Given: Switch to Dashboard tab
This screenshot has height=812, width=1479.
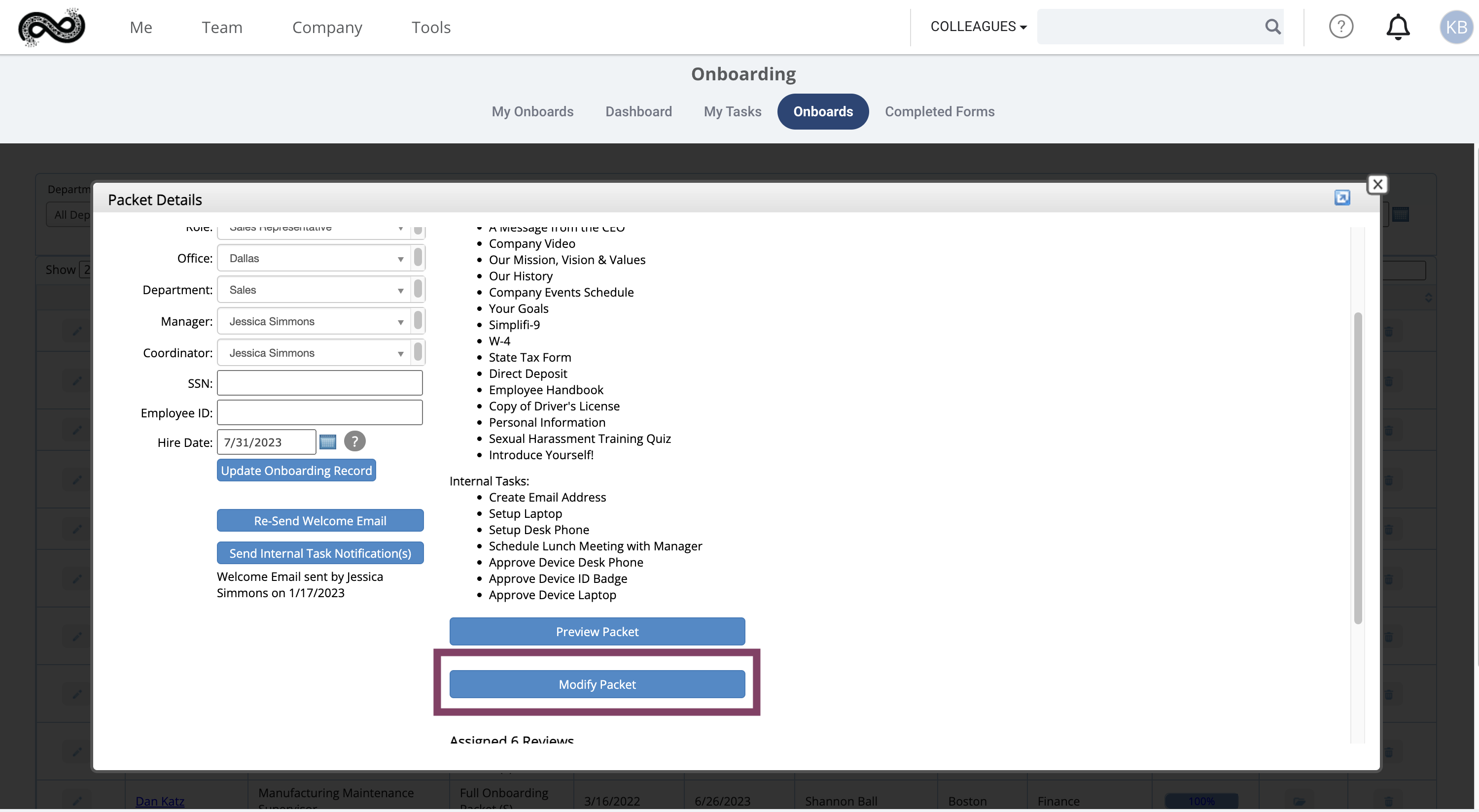Looking at the screenshot, I should coord(638,111).
